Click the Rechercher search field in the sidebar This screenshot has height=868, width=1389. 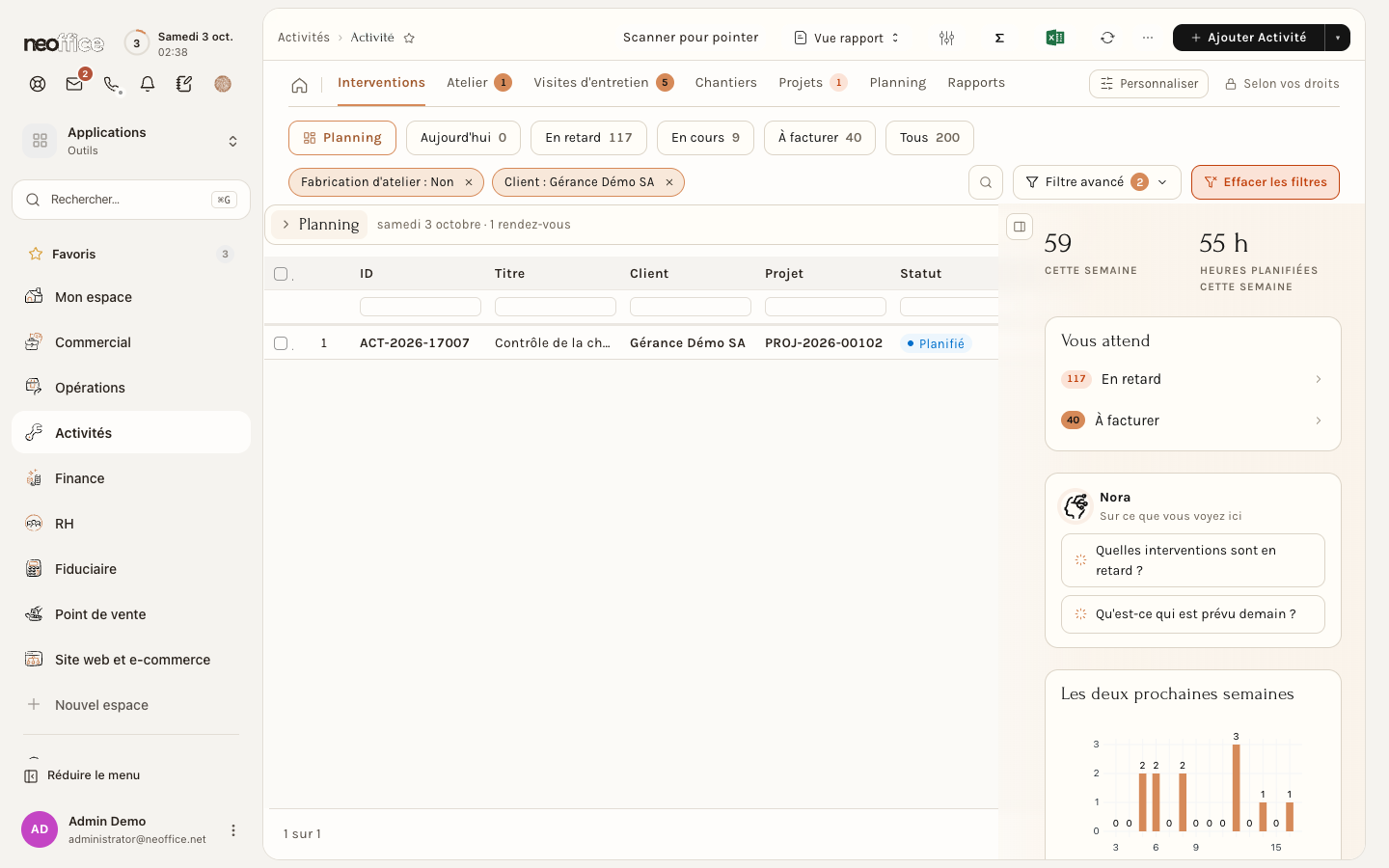point(131,200)
